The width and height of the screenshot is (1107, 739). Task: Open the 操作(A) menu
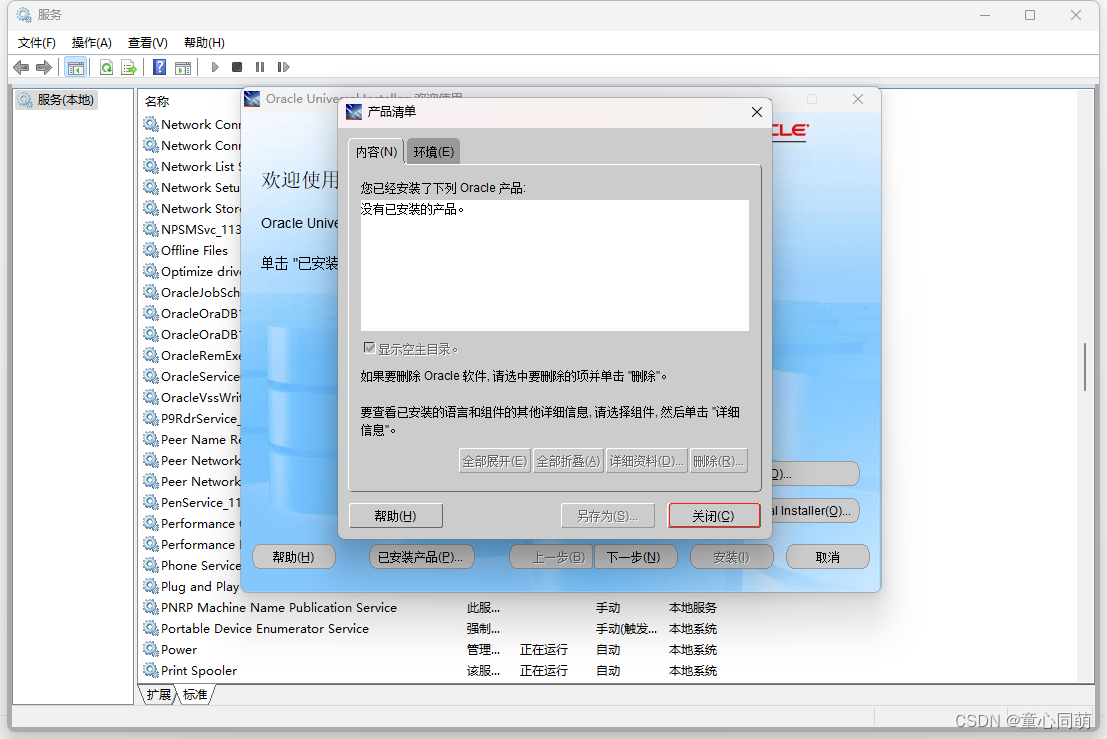click(92, 42)
